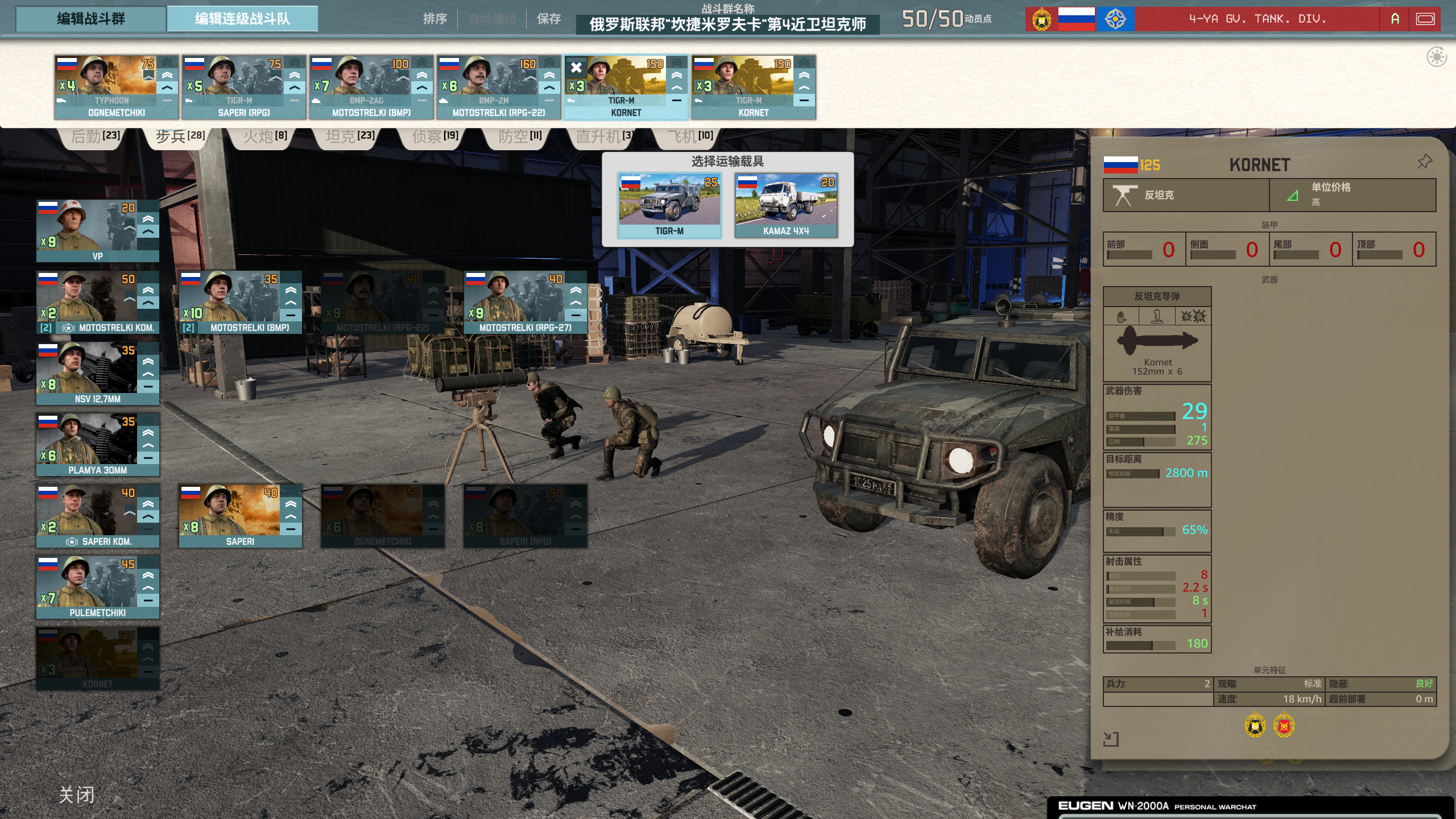The image size is (1456, 819).
Task: Select the MOTOSTRELKI (RPG-27) unit card
Action: click(526, 302)
